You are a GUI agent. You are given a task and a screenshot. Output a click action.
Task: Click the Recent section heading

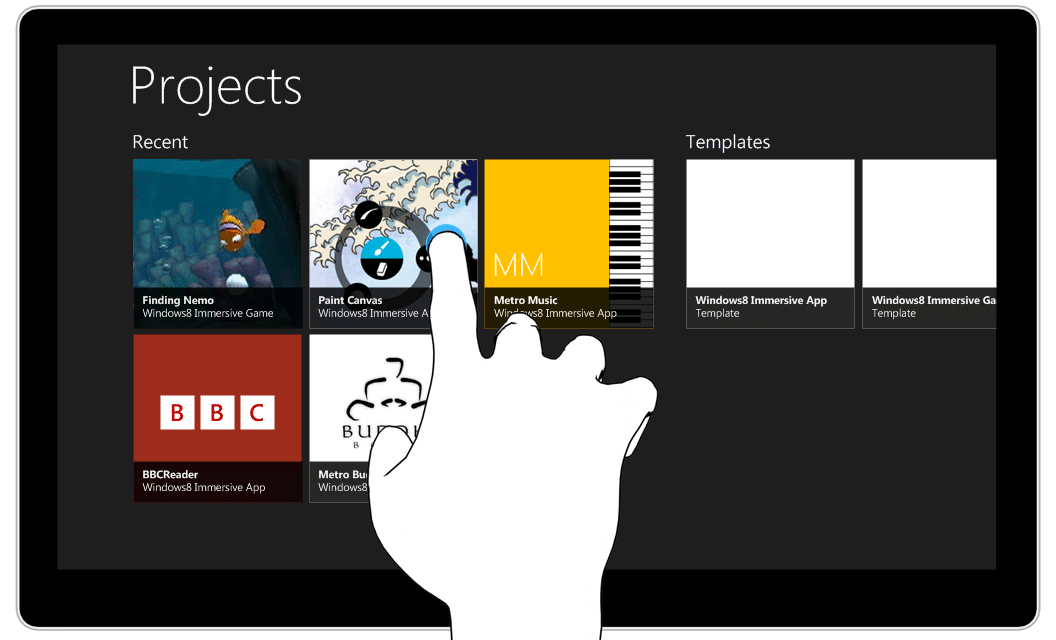160,142
